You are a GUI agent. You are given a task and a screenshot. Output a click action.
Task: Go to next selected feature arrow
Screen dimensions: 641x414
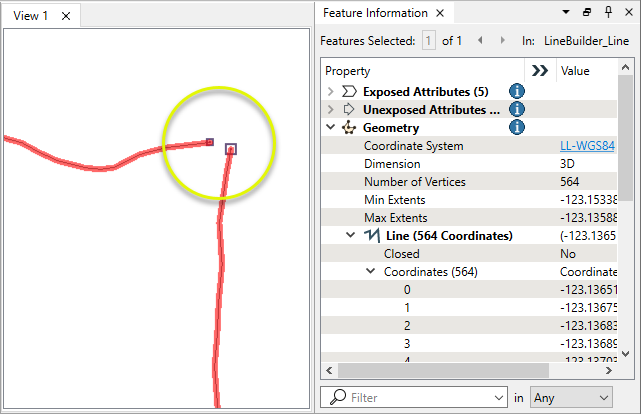point(500,41)
